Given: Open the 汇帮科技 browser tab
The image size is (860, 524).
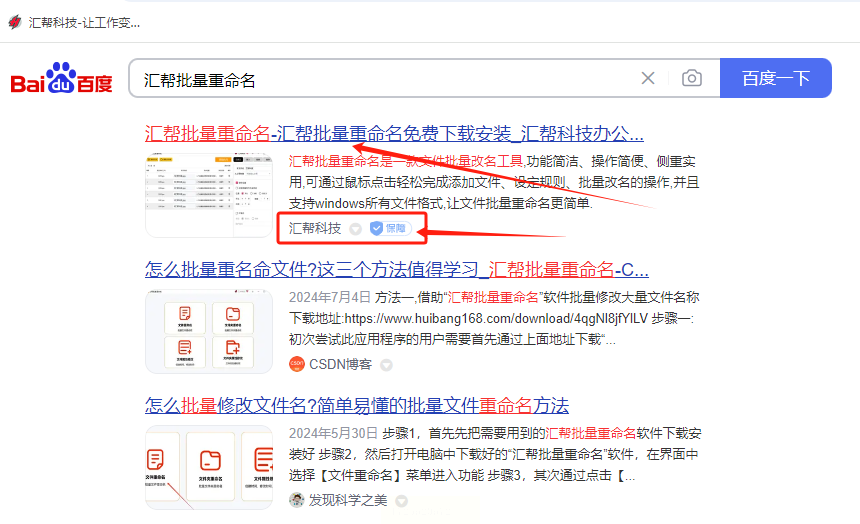Looking at the screenshot, I should click(x=75, y=22).
